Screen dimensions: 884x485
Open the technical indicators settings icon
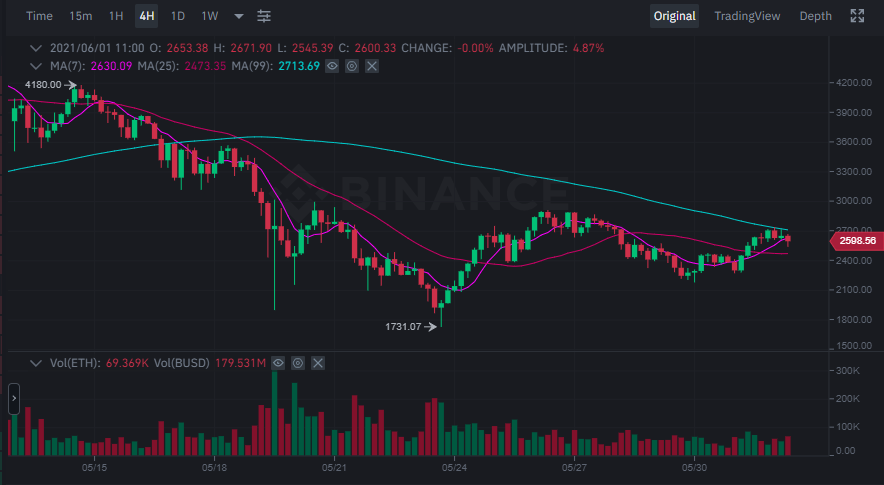click(264, 16)
